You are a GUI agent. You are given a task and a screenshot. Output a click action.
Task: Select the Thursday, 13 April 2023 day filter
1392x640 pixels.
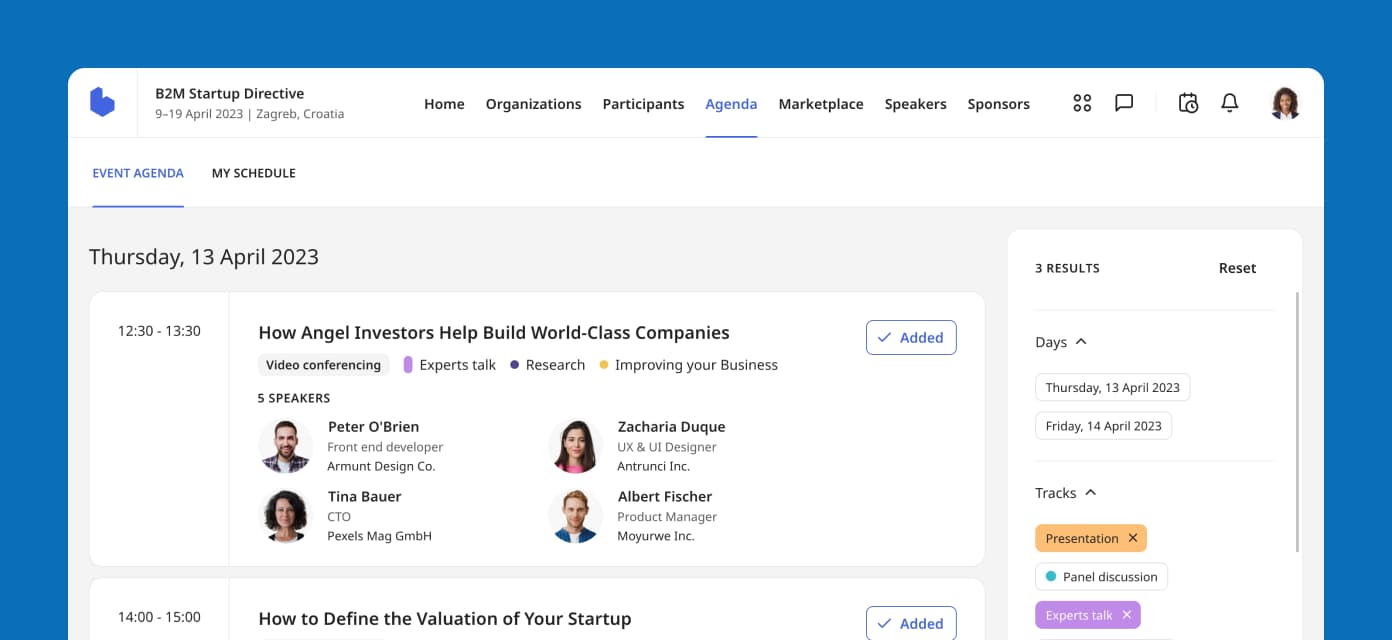tap(1113, 388)
